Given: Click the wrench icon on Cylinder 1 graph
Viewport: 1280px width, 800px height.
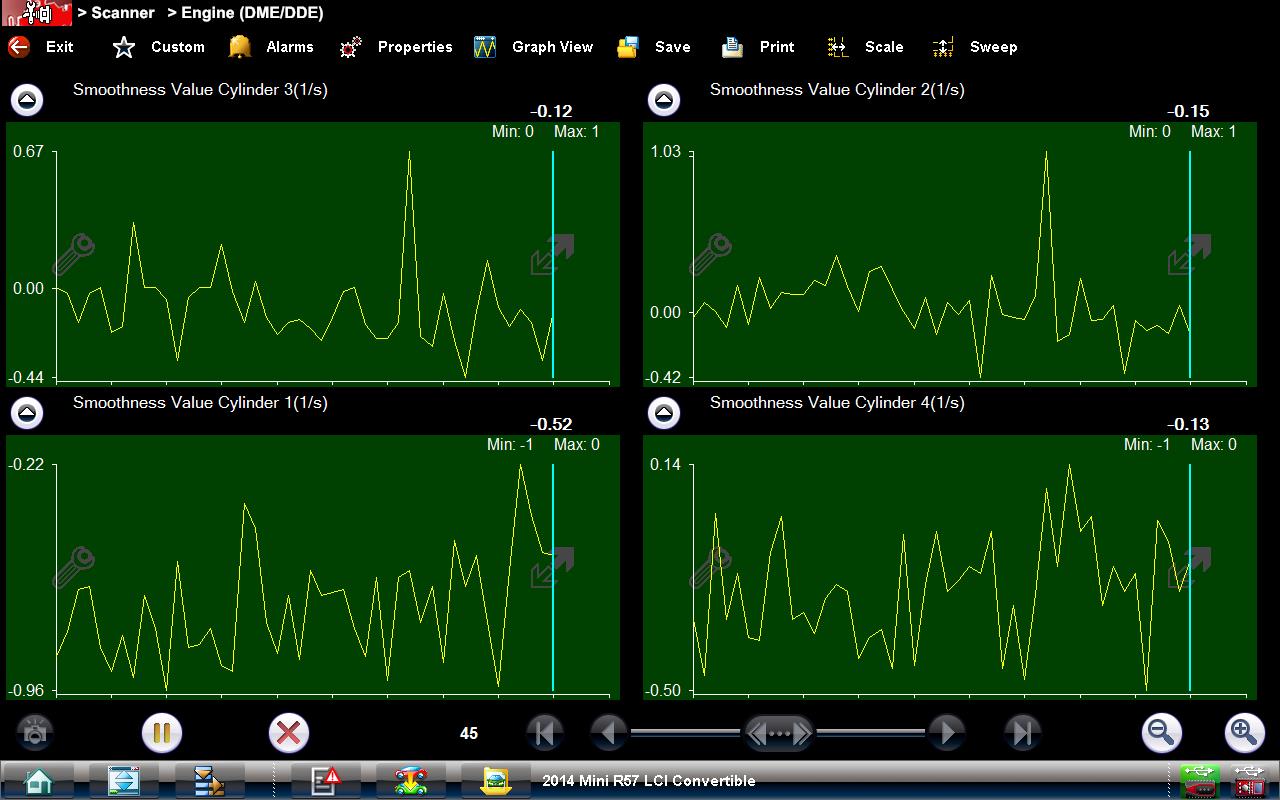Looking at the screenshot, I should click(x=73, y=567).
